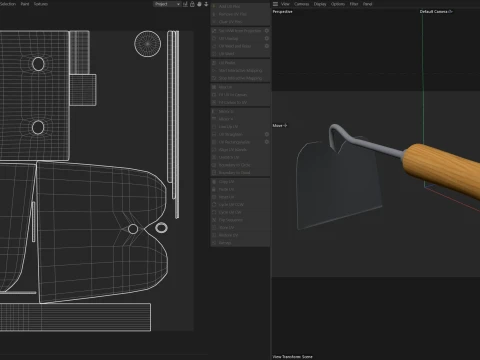Image resolution: width=480 pixels, height=360 pixels.
Task: Open the Textures menu
Action: [41, 4]
